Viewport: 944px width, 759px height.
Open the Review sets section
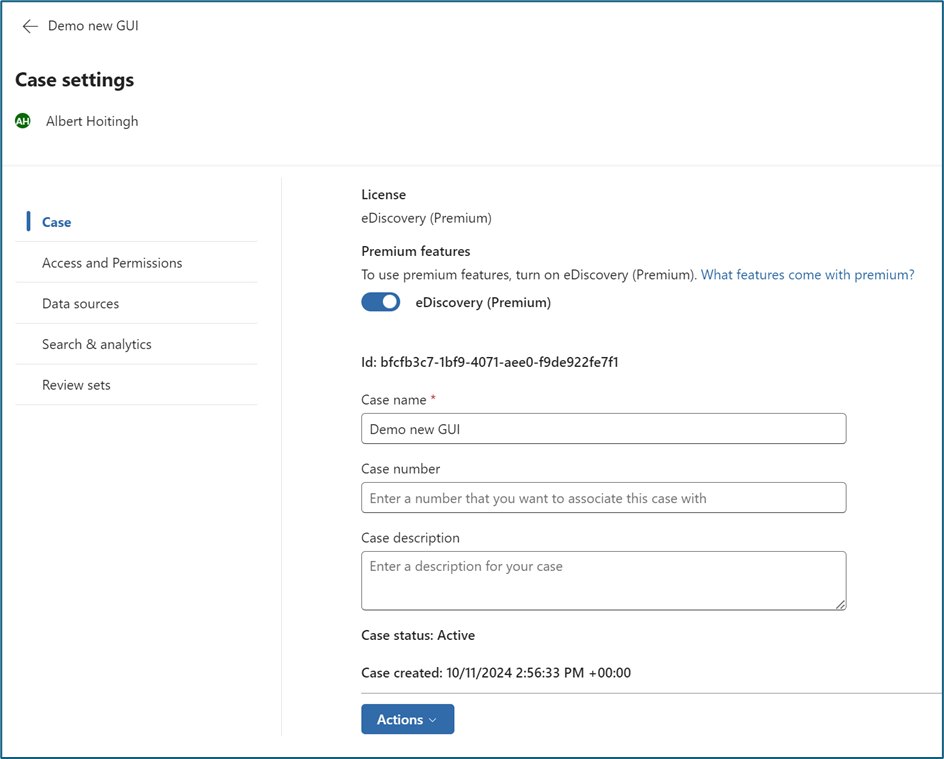76,385
